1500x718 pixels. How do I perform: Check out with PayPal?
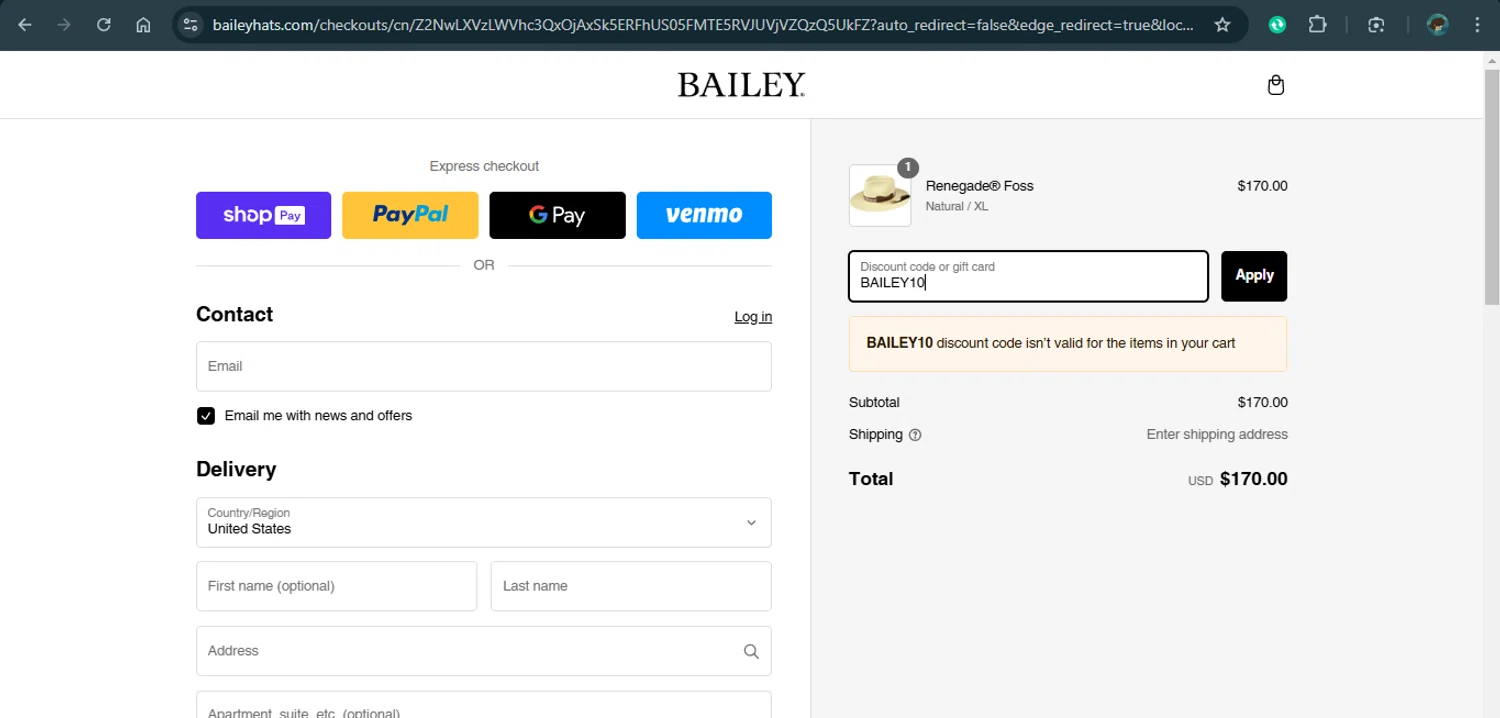point(410,215)
